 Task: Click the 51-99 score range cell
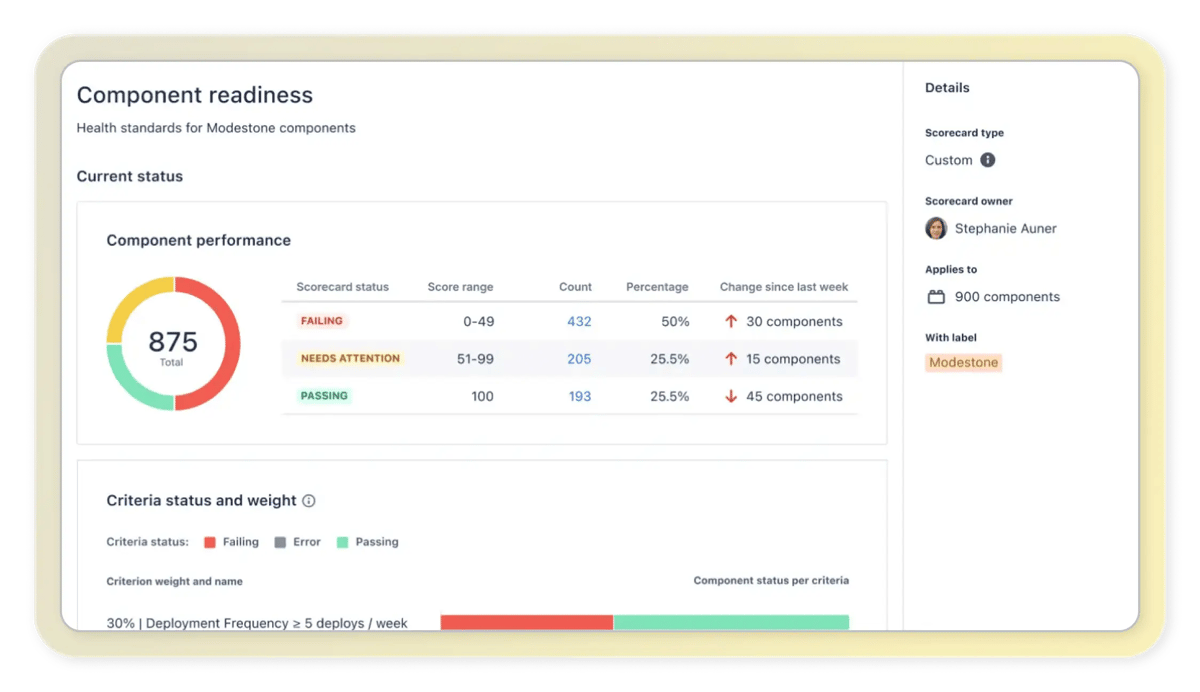pos(475,359)
